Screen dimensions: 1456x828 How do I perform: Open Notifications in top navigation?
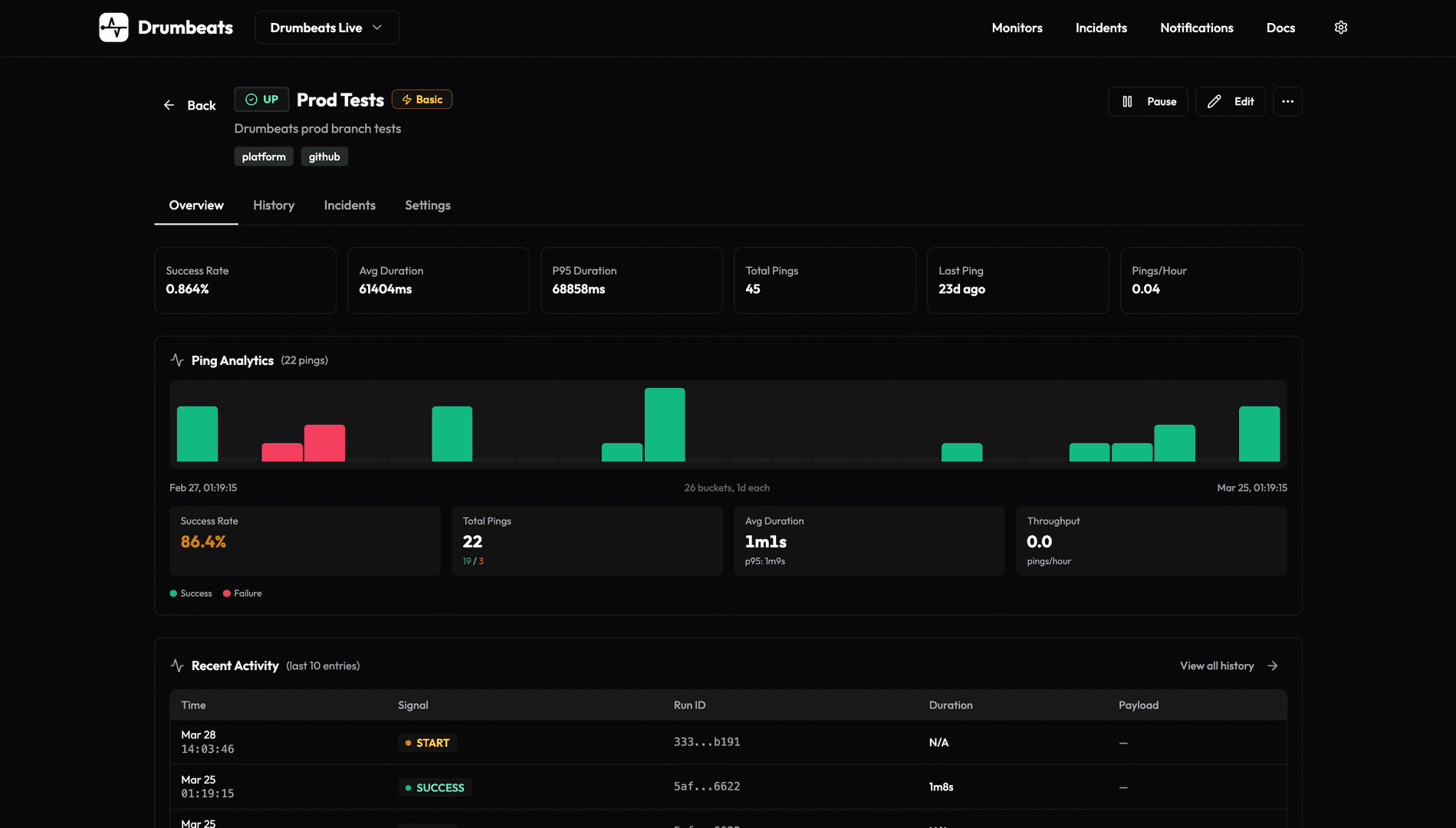(1196, 28)
